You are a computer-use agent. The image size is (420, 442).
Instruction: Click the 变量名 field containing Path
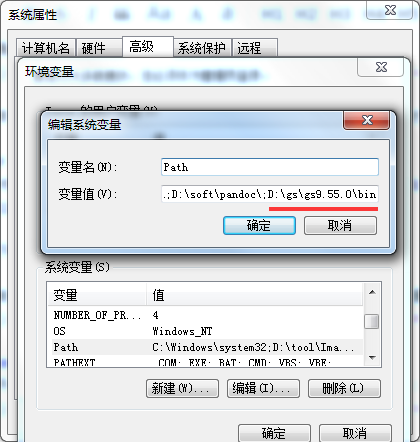[270, 167]
